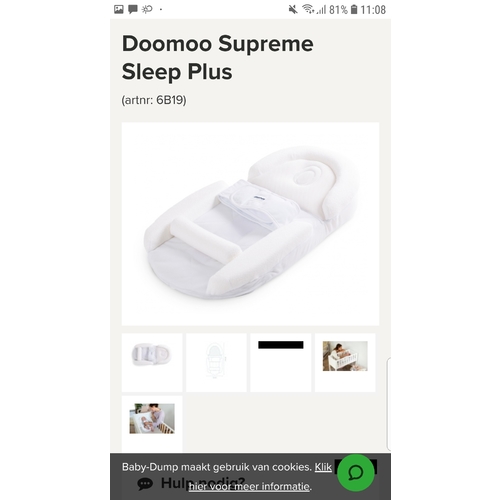Tap the speech bubble icon beside Hulp nodig

(145, 484)
